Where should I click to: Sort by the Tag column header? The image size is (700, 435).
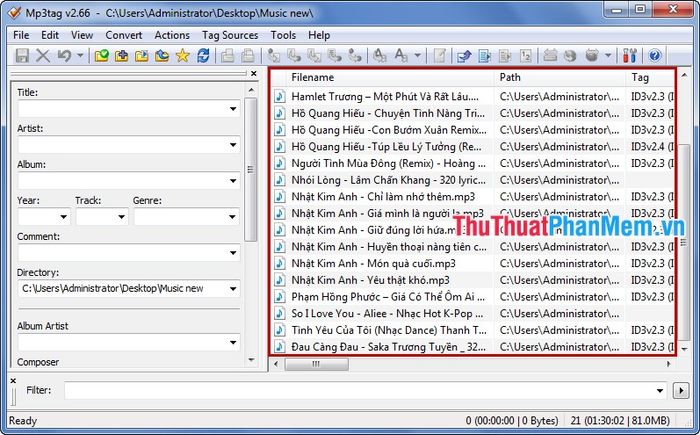point(651,77)
